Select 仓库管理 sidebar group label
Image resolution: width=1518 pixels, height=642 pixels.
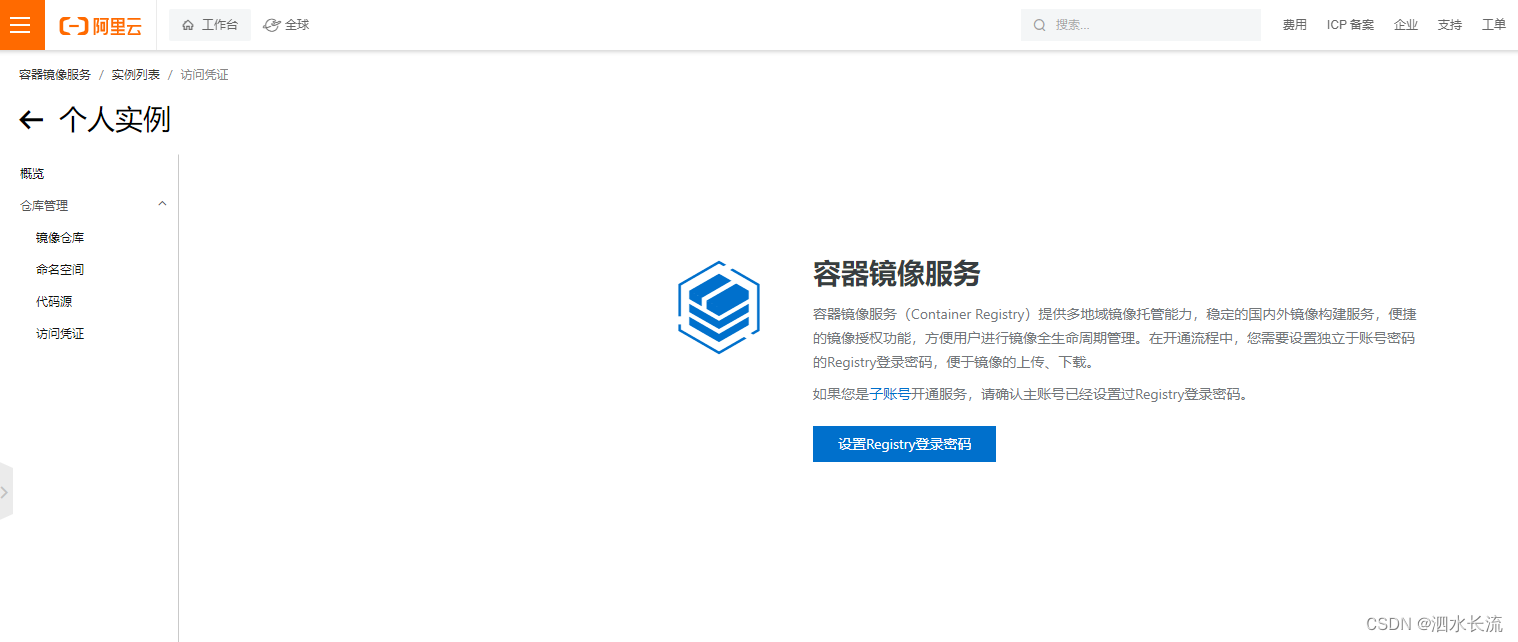[44, 206]
